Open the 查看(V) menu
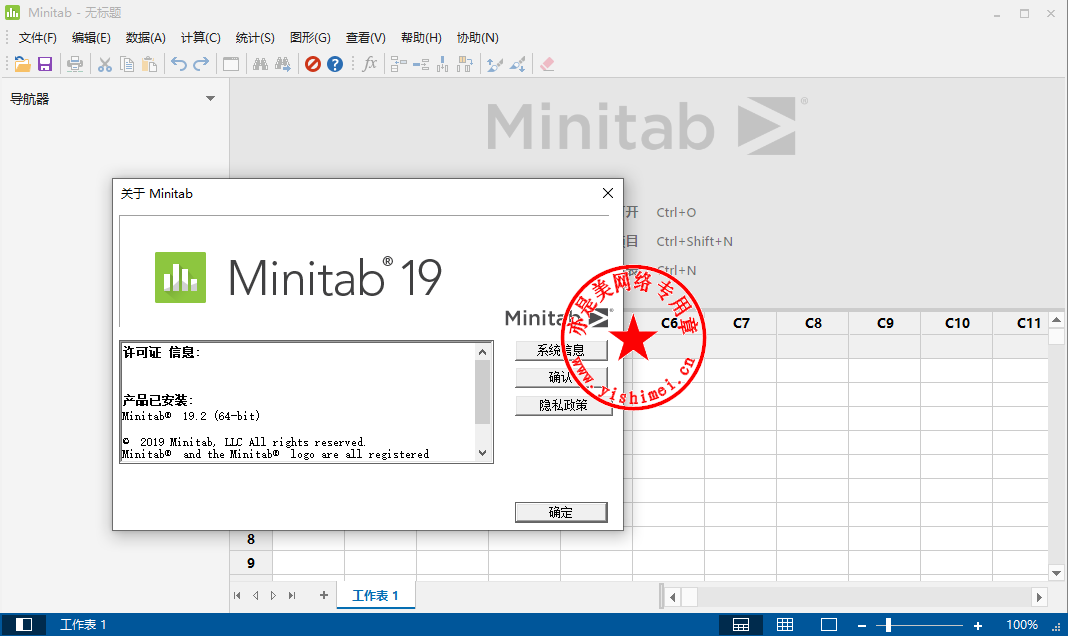This screenshot has width=1068, height=636. coord(365,38)
